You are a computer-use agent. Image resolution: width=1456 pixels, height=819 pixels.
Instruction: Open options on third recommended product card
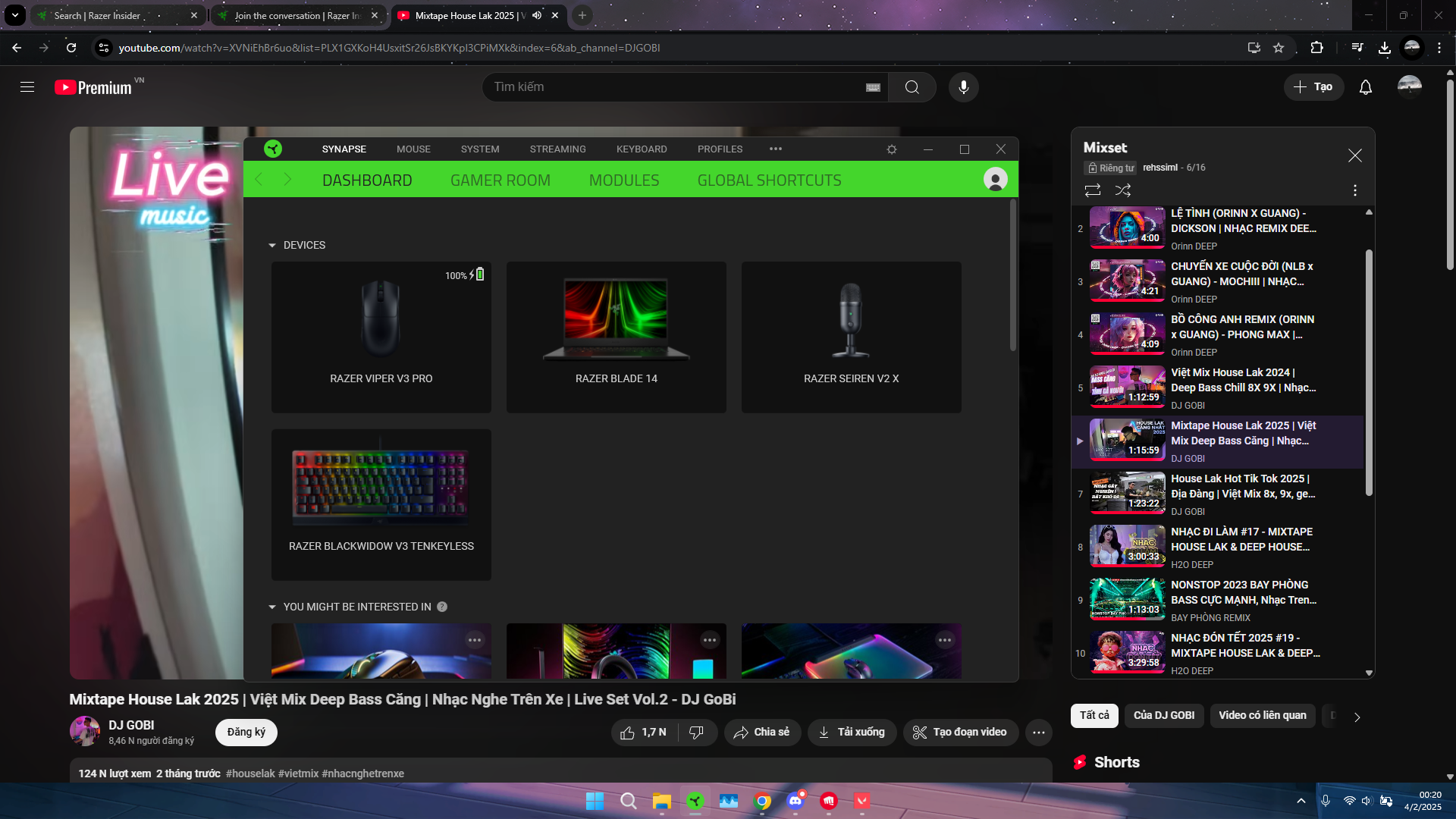945,640
